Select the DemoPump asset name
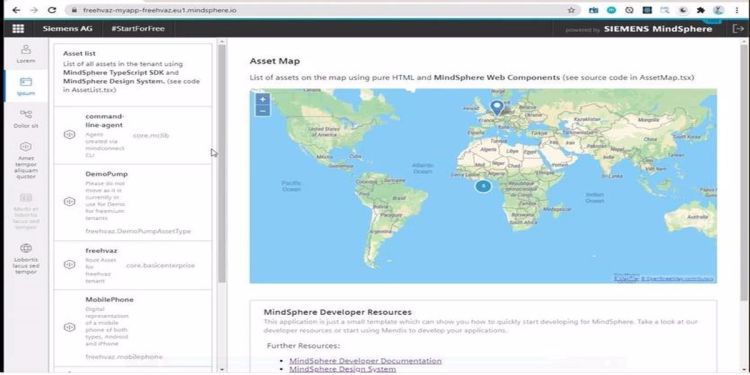This screenshot has width=750, height=375. (107, 174)
